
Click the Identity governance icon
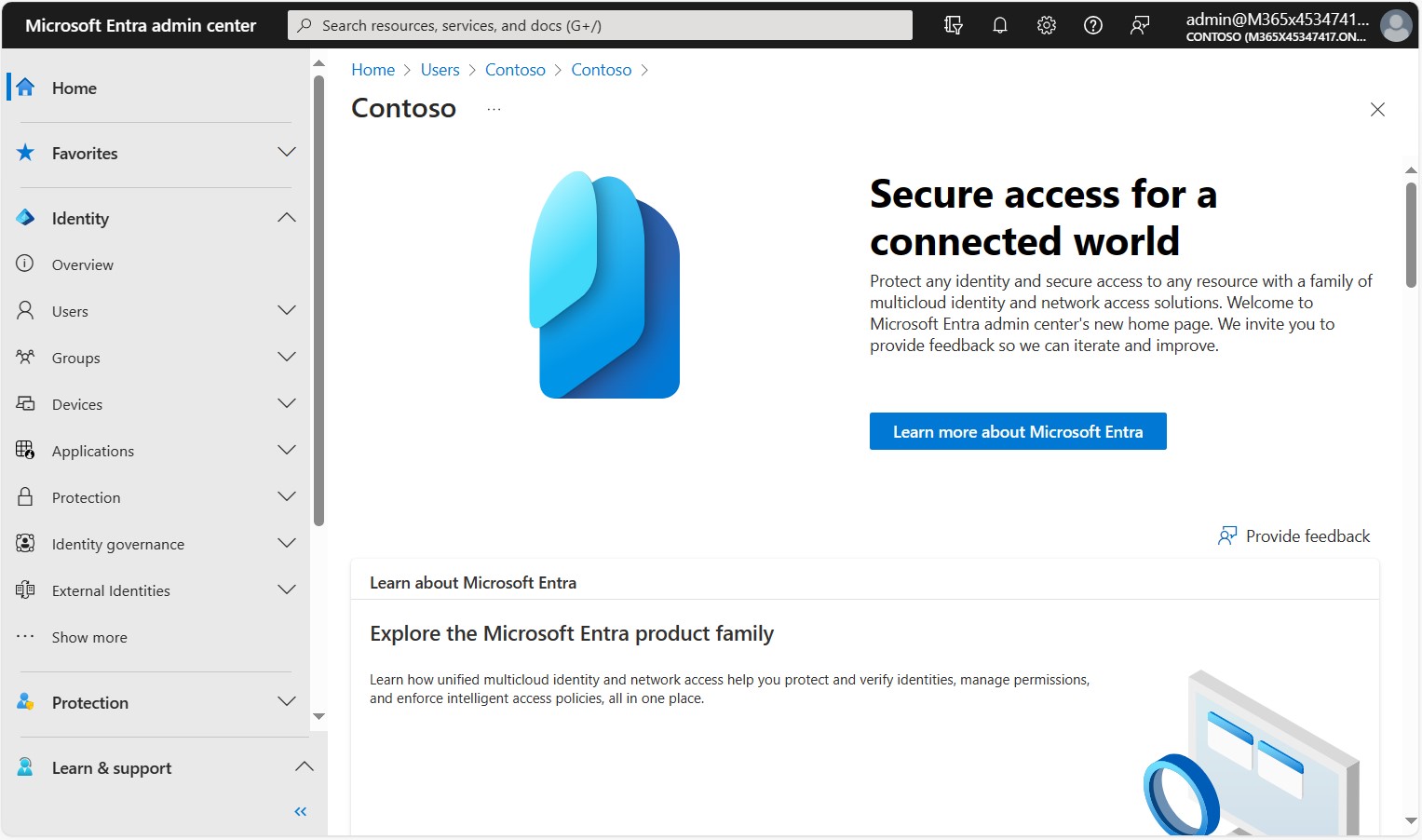[x=25, y=543]
